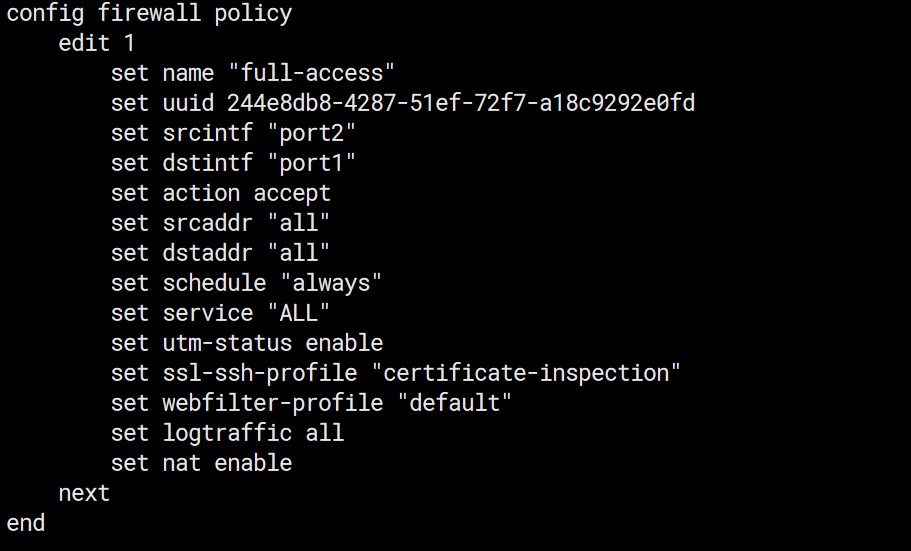Screen dimensions: 911x551
Task: Click the "next" keyword
Action: [x=84, y=493]
